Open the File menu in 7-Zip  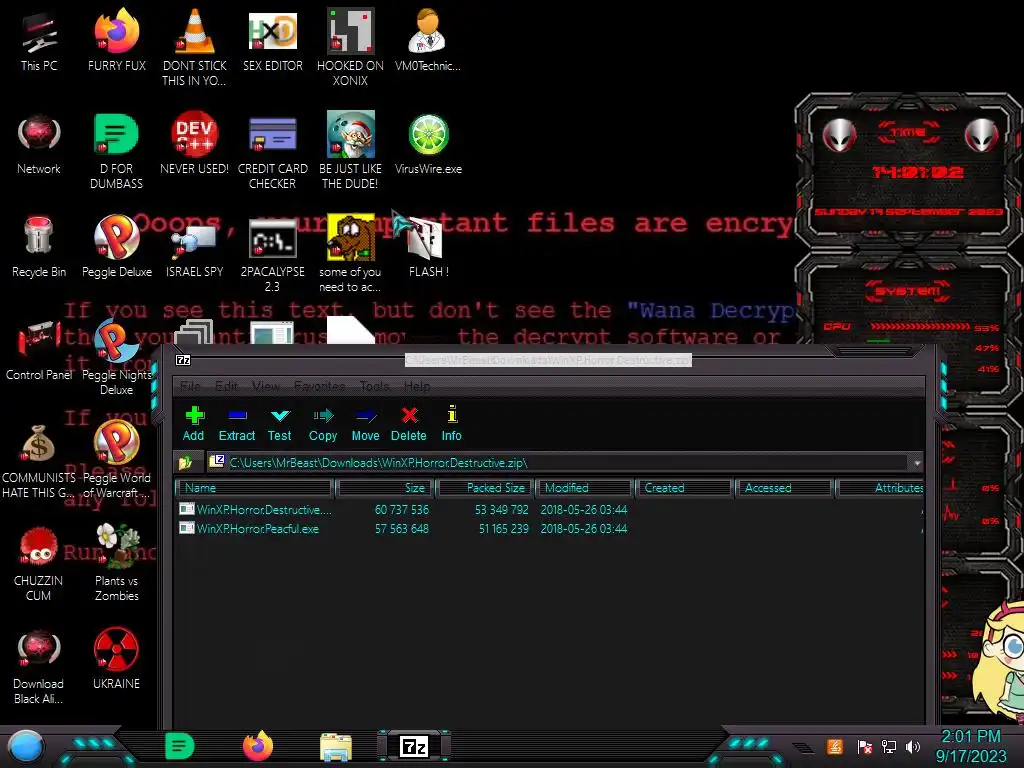click(x=190, y=386)
